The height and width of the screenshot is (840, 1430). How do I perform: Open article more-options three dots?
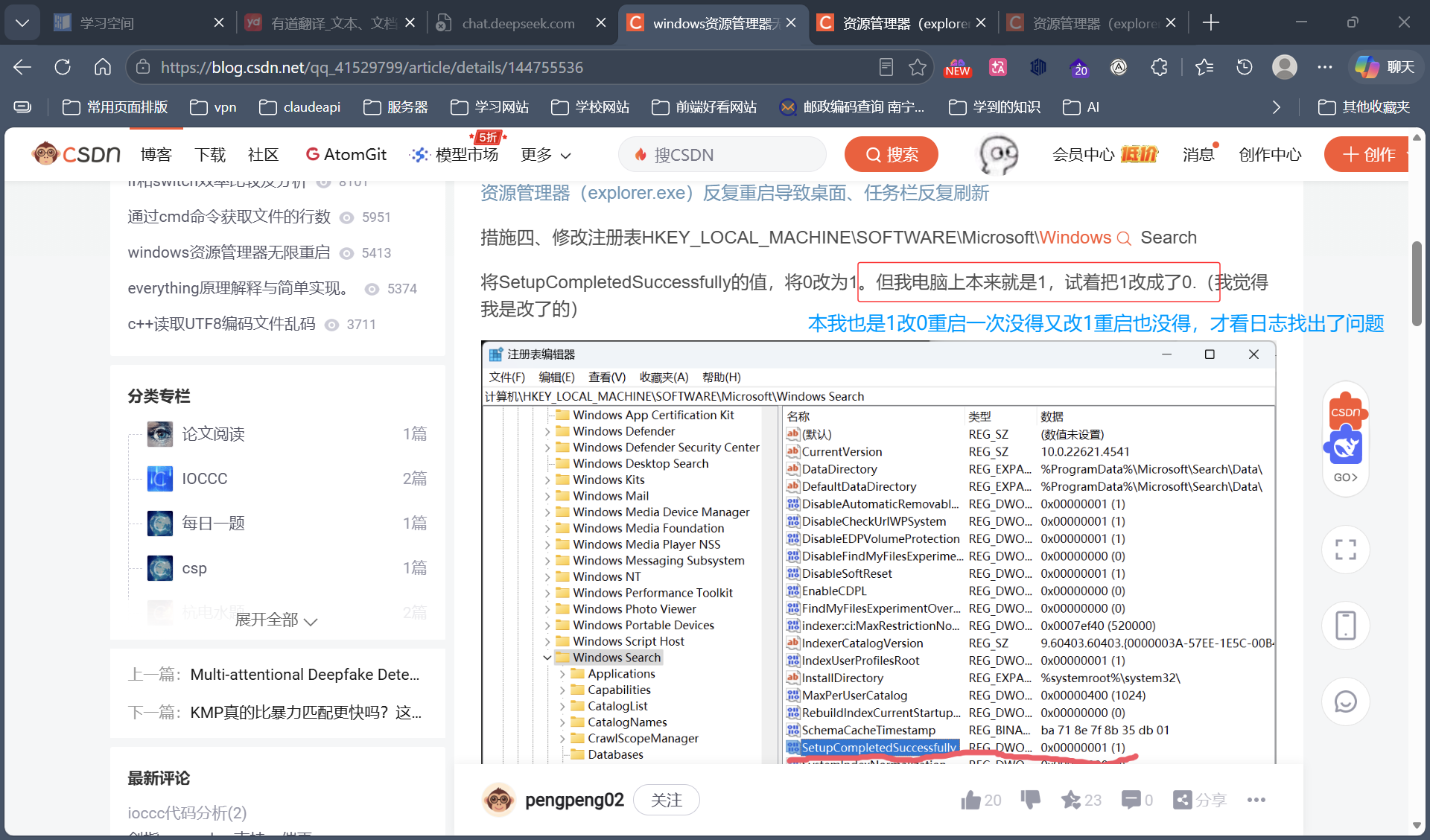(x=1256, y=801)
